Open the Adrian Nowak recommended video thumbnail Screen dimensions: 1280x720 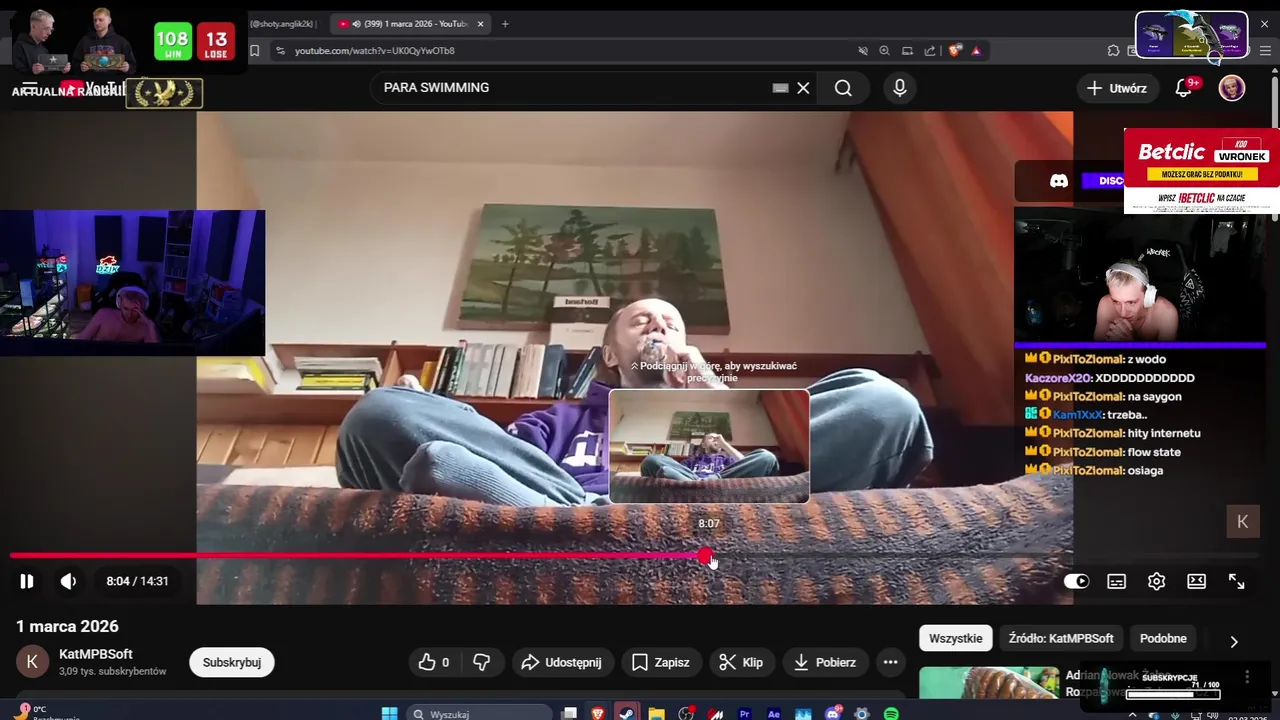989,682
